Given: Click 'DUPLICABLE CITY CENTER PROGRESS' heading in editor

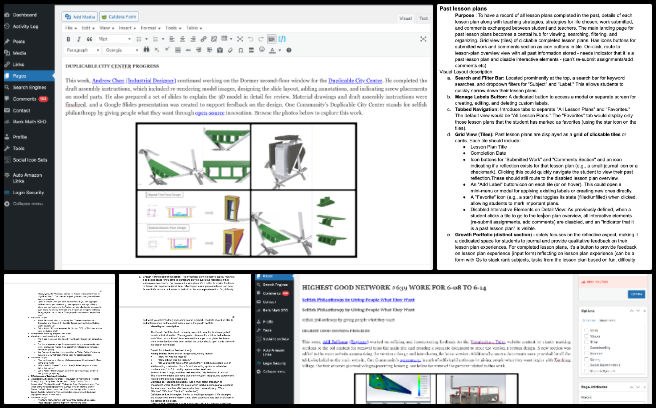Looking at the screenshot, I should (x=112, y=66).
